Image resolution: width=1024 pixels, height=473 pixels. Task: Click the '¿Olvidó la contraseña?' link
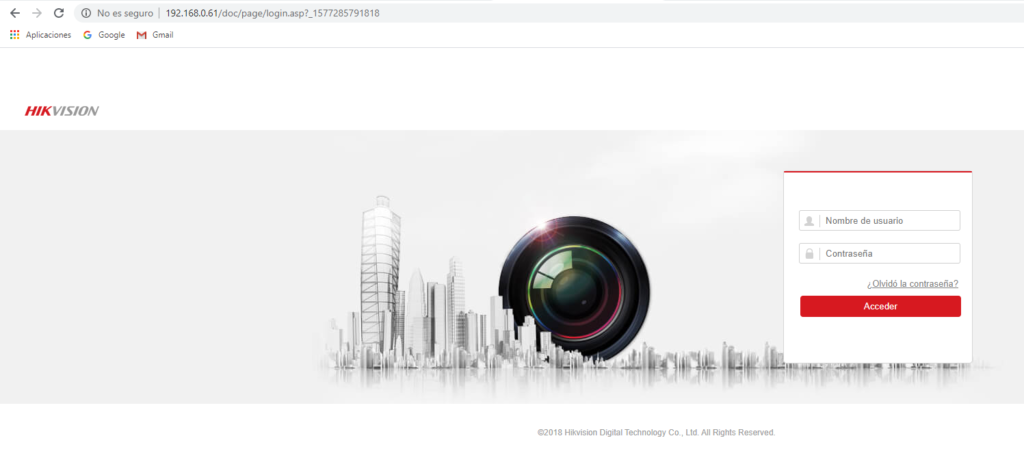coord(912,284)
